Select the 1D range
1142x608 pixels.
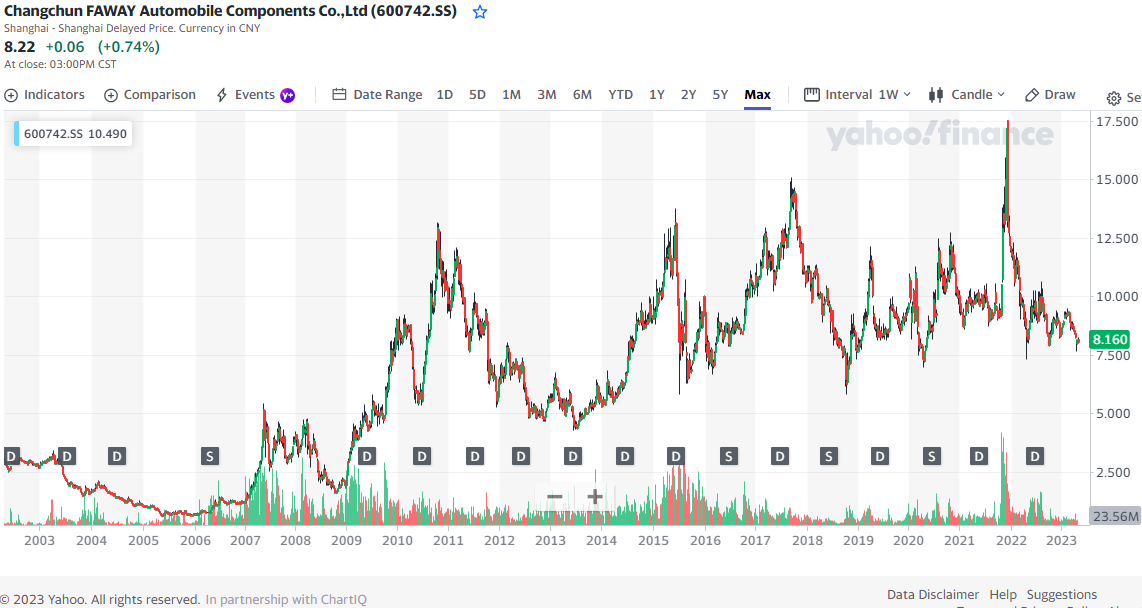pyautogui.click(x=444, y=95)
